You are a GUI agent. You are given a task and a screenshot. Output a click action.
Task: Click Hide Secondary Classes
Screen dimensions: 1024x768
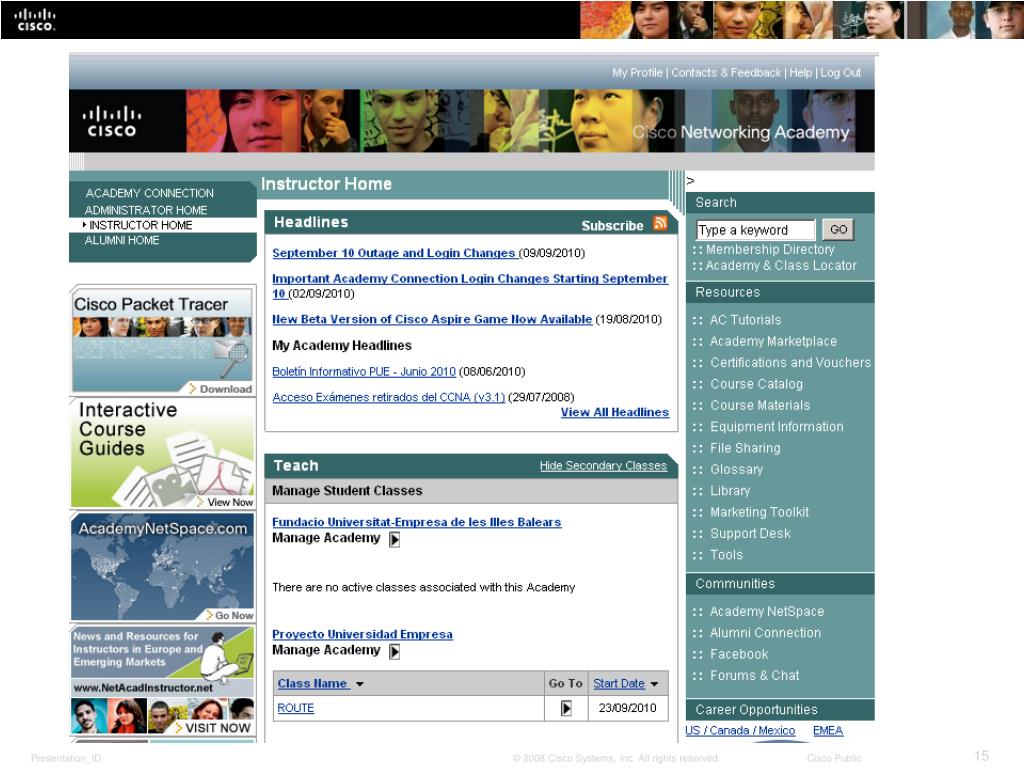click(x=603, y=466)
